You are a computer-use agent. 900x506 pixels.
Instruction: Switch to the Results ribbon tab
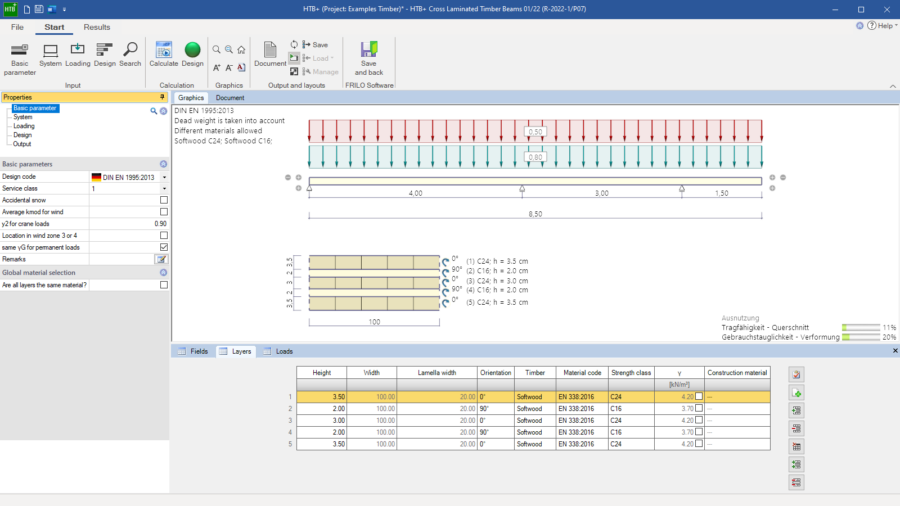click(97, 27)
